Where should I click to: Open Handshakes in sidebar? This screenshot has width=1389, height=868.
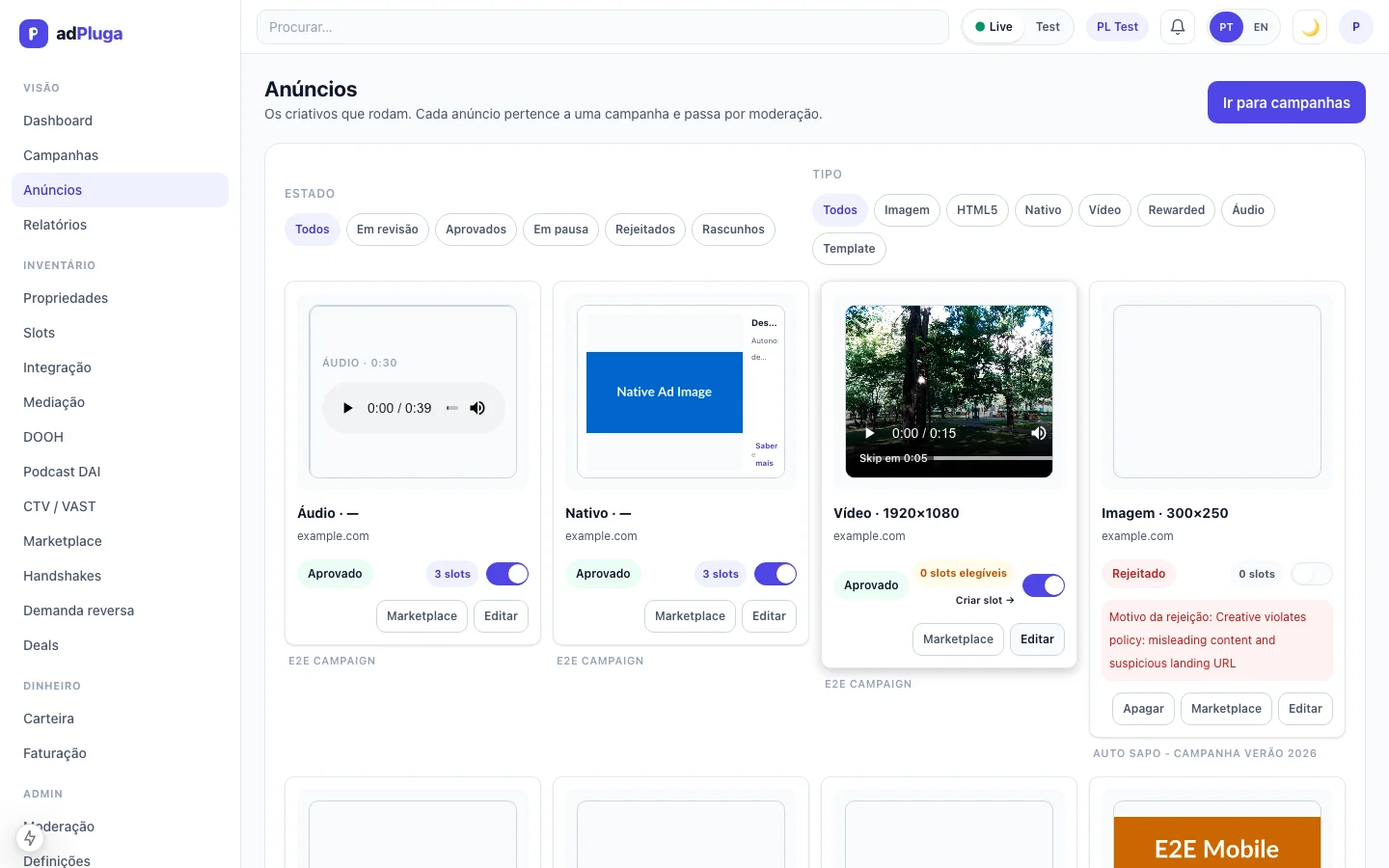coord(120,576)
